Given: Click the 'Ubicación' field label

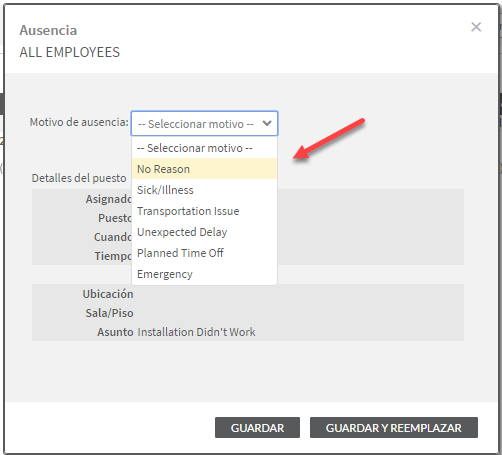Looking at the screenshot, I should [108, 294].
